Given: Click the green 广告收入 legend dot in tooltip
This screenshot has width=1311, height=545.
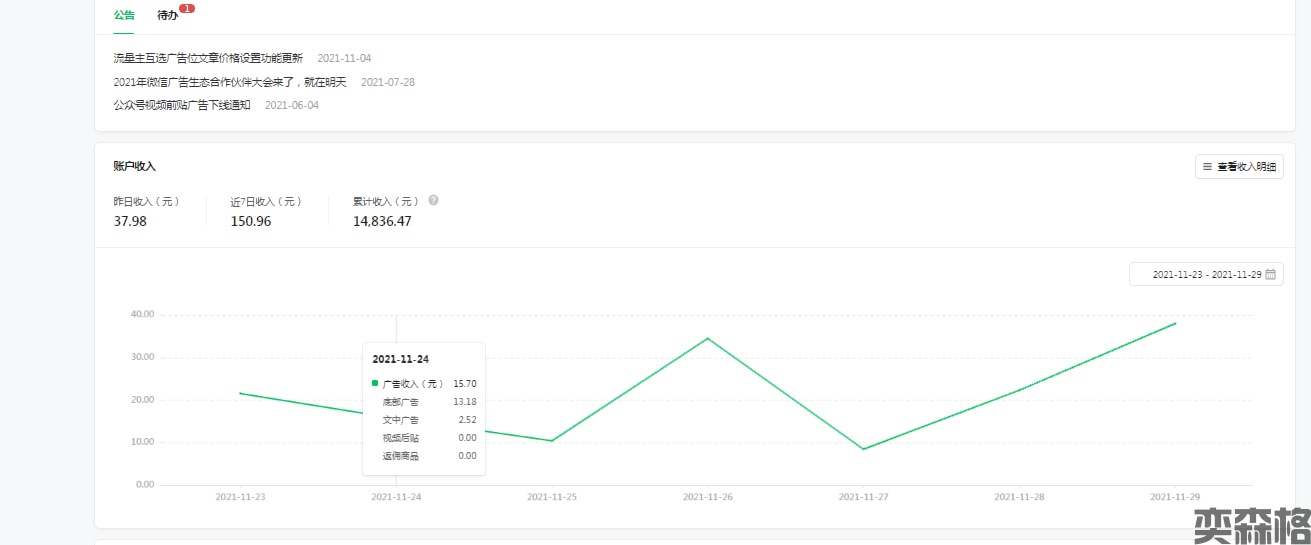Looking at the screenshot, I should [x=375, y=383].
